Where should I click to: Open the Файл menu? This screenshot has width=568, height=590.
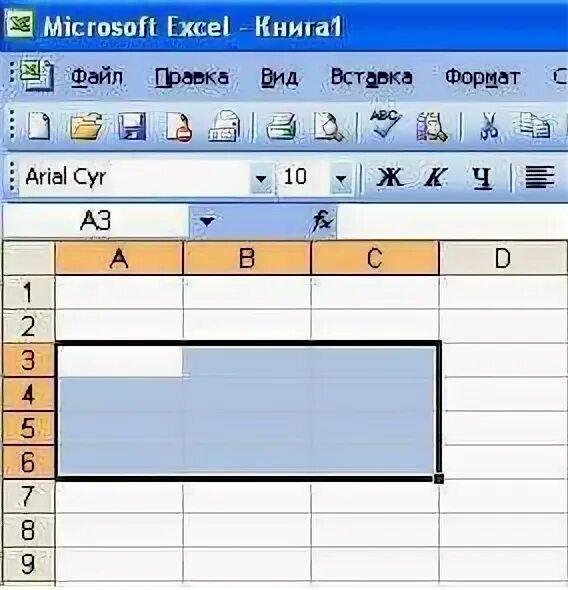pos(97,78)
